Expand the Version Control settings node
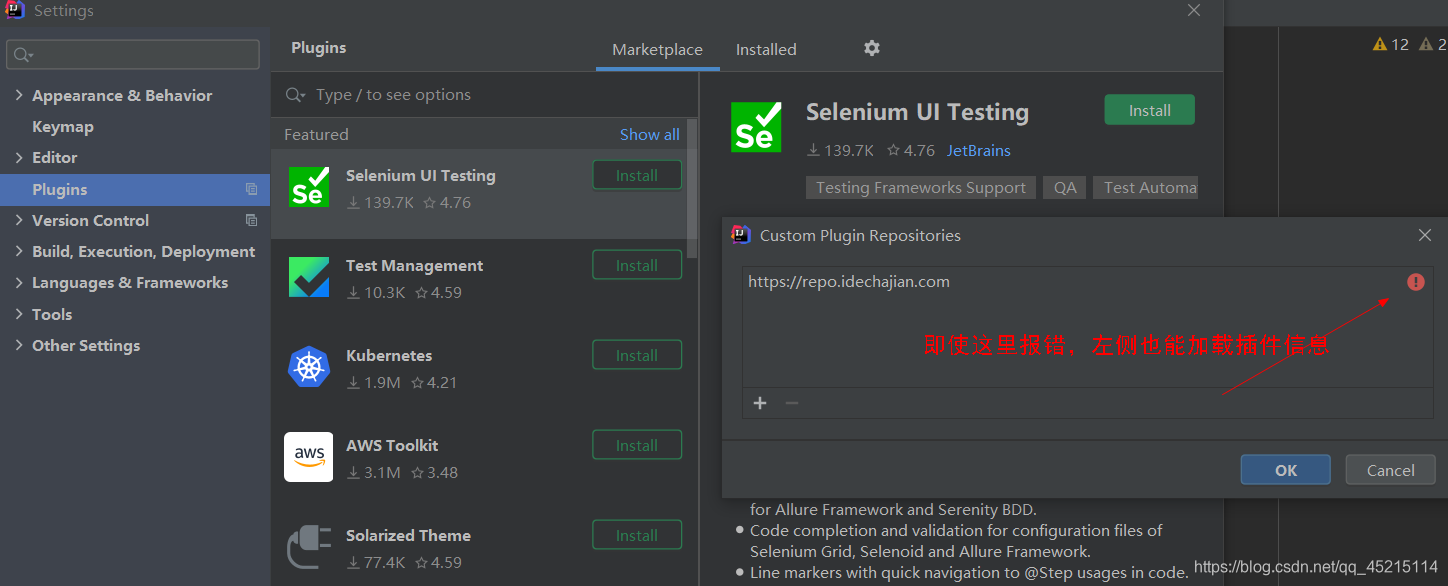1448x586 pixels. [x=19, y=221]
